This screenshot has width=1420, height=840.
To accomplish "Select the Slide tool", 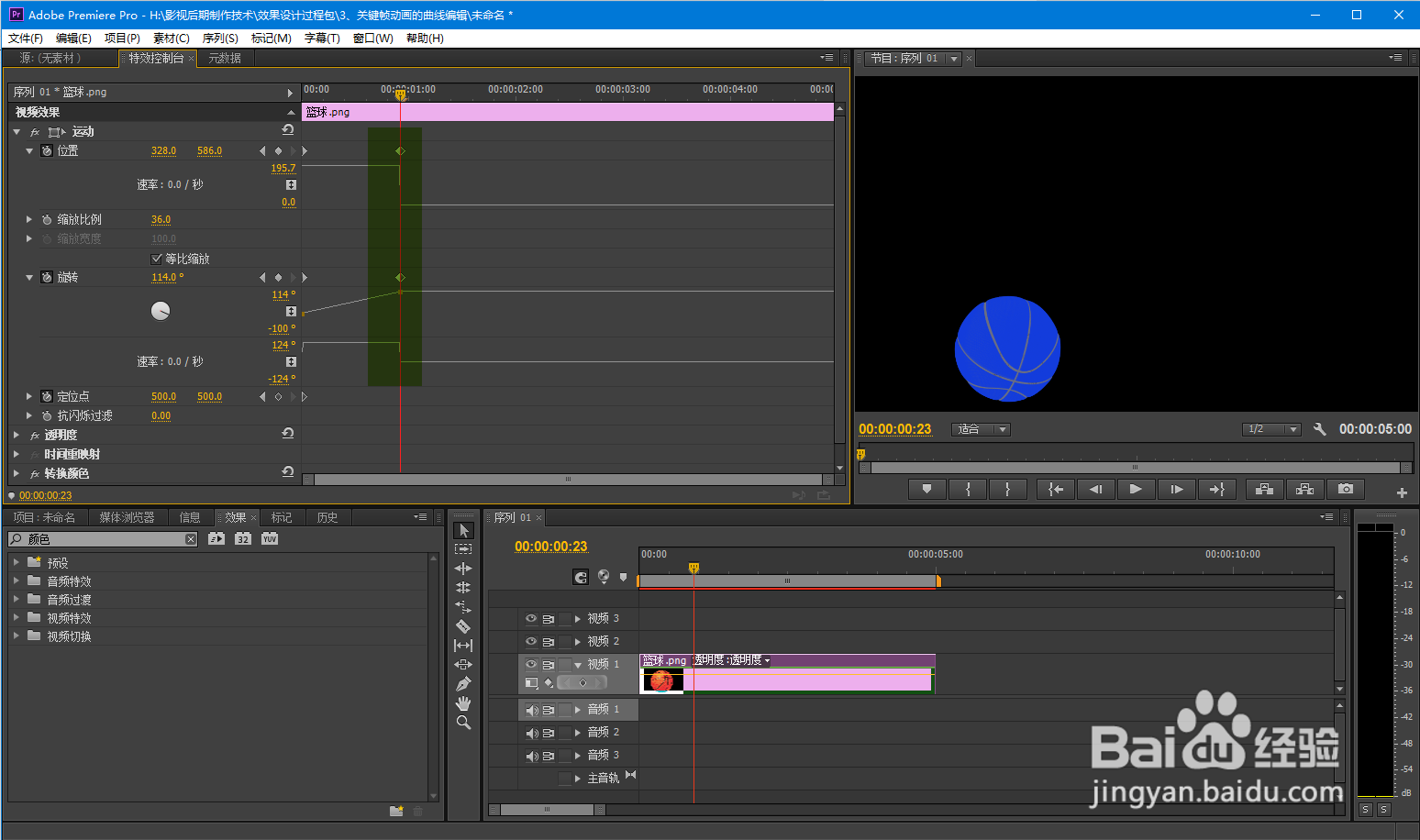I will click(463, 665).
